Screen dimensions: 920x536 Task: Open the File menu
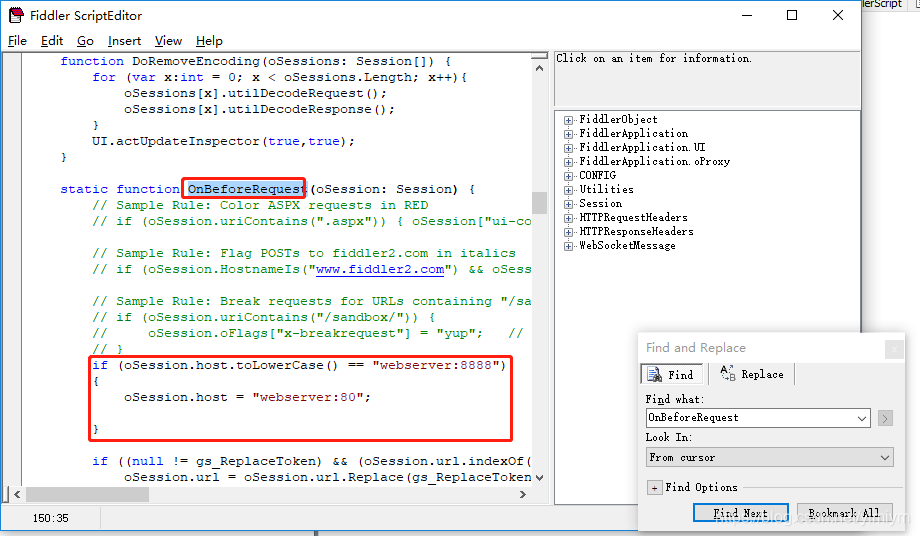[17, 40]
